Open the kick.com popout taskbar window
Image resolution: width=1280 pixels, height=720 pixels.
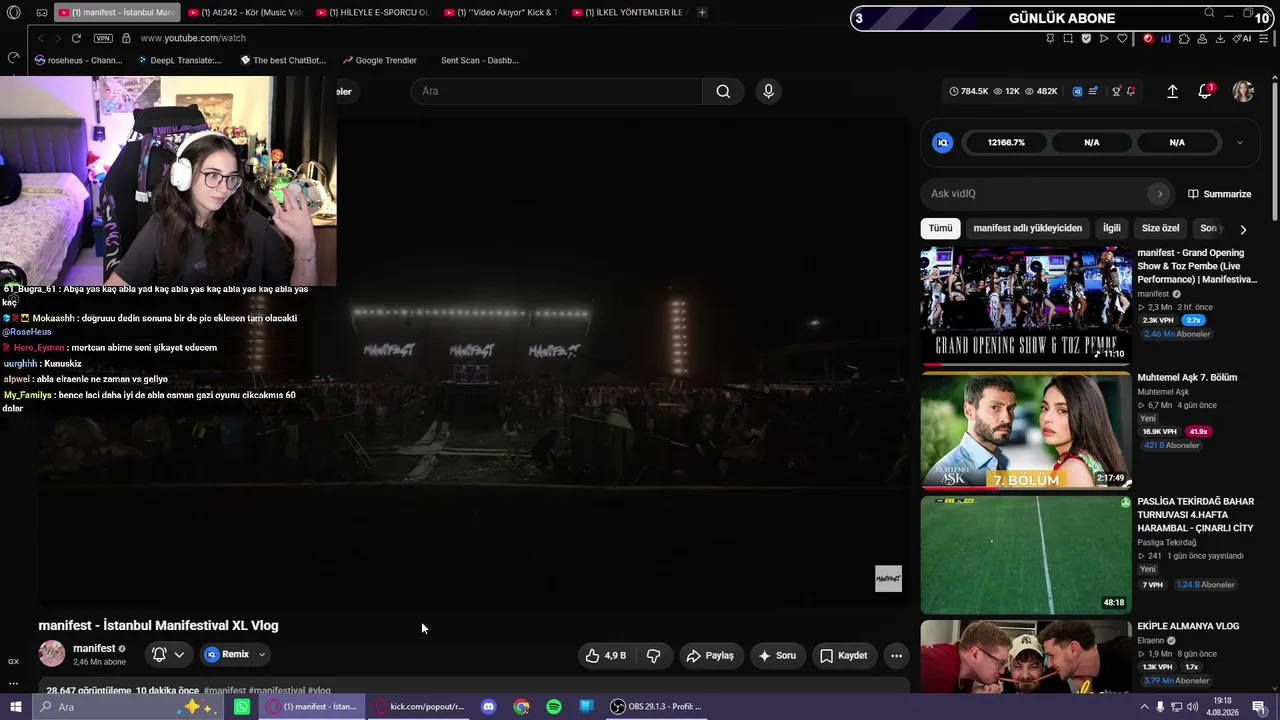(418, 707)
